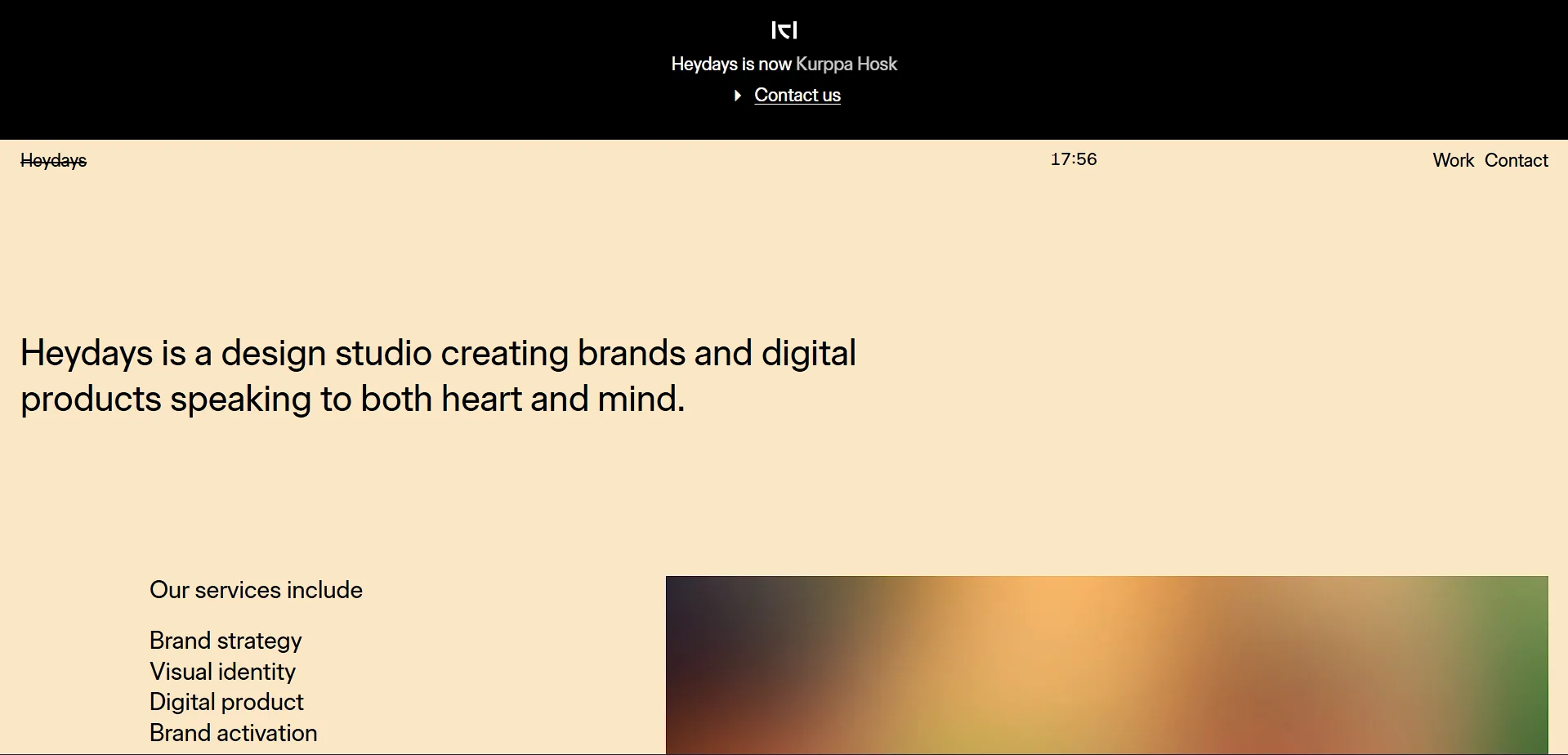Click the play triangle in the black banner
1568x755 pixels.
coord(737,96)
